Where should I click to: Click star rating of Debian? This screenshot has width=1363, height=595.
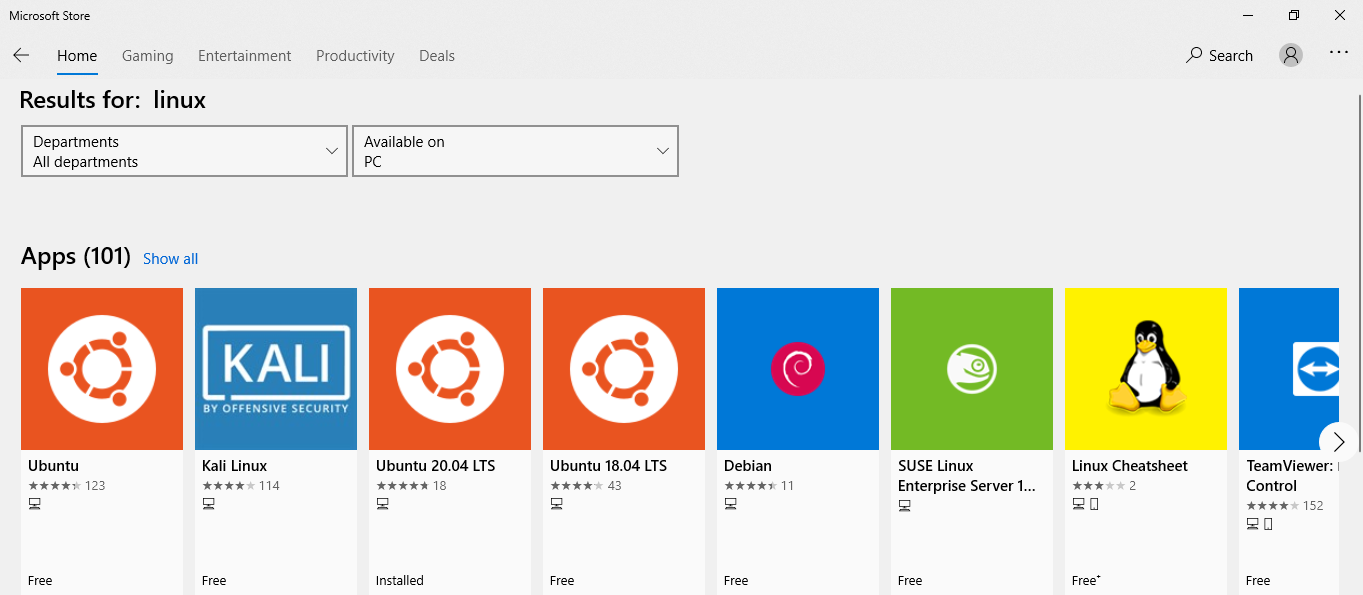point(751,486)
